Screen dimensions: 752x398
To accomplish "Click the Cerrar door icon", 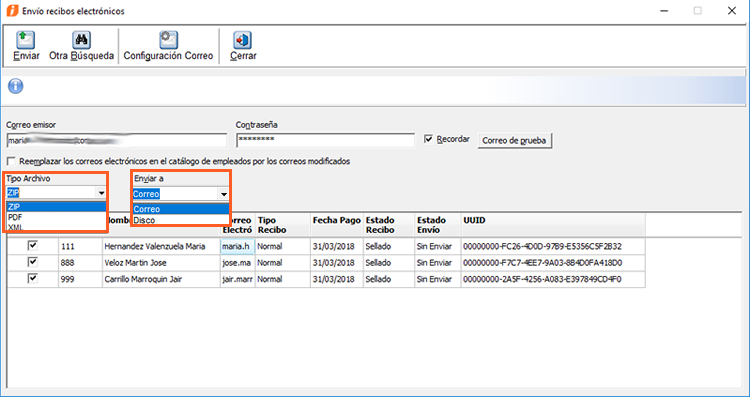I will [x=242, y=40].
